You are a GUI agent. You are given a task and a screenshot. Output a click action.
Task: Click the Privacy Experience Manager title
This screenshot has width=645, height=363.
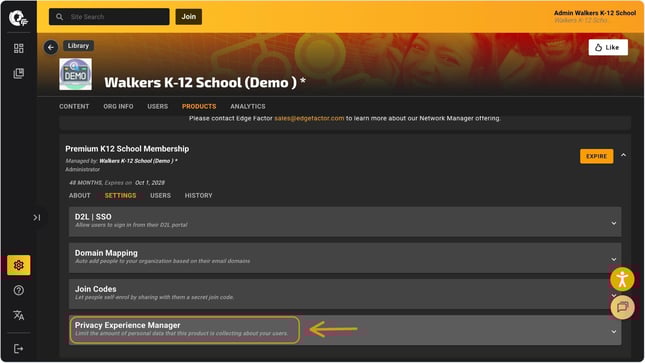coord(128,325)
